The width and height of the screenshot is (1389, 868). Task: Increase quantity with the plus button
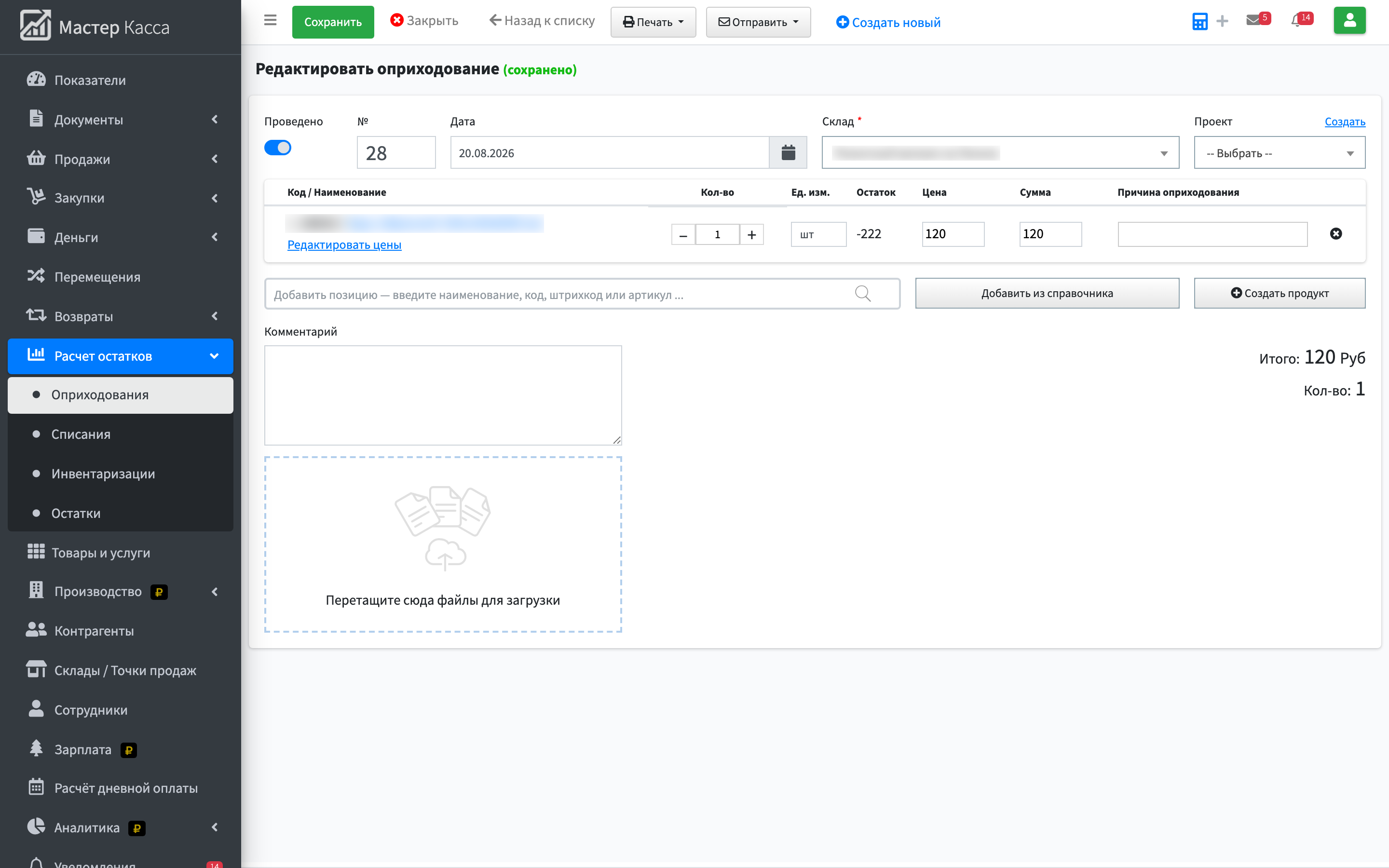pos(752,235)
